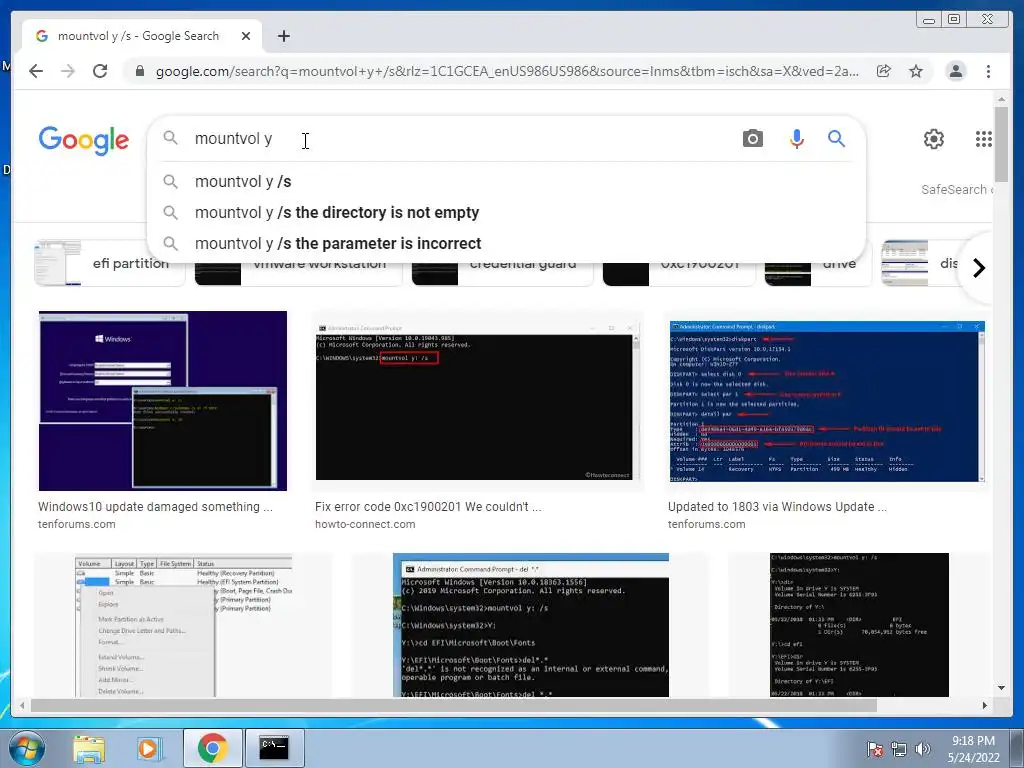Image resolution: width=1024 pixels, height=768 pixels.
Task: Pick suggestion 'the directory is not empty'
Action: pyautogui.click(x=506, y=212)
